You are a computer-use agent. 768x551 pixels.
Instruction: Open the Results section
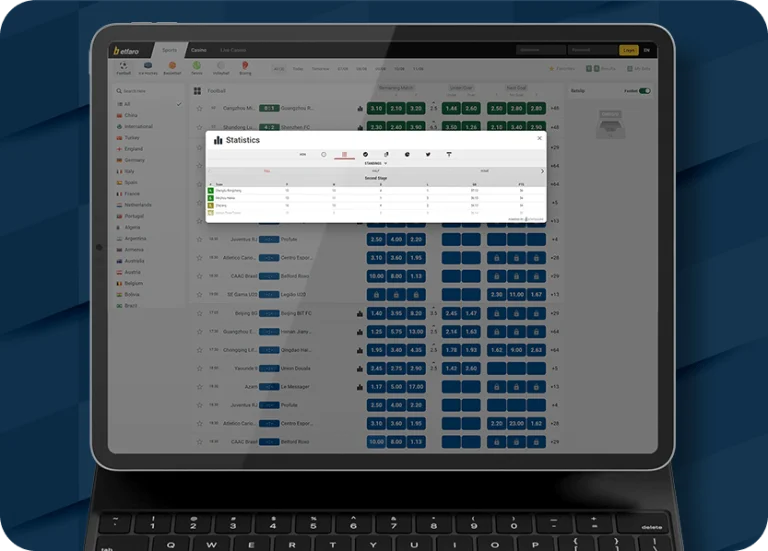pyautogui.click(x=601, y=69)
